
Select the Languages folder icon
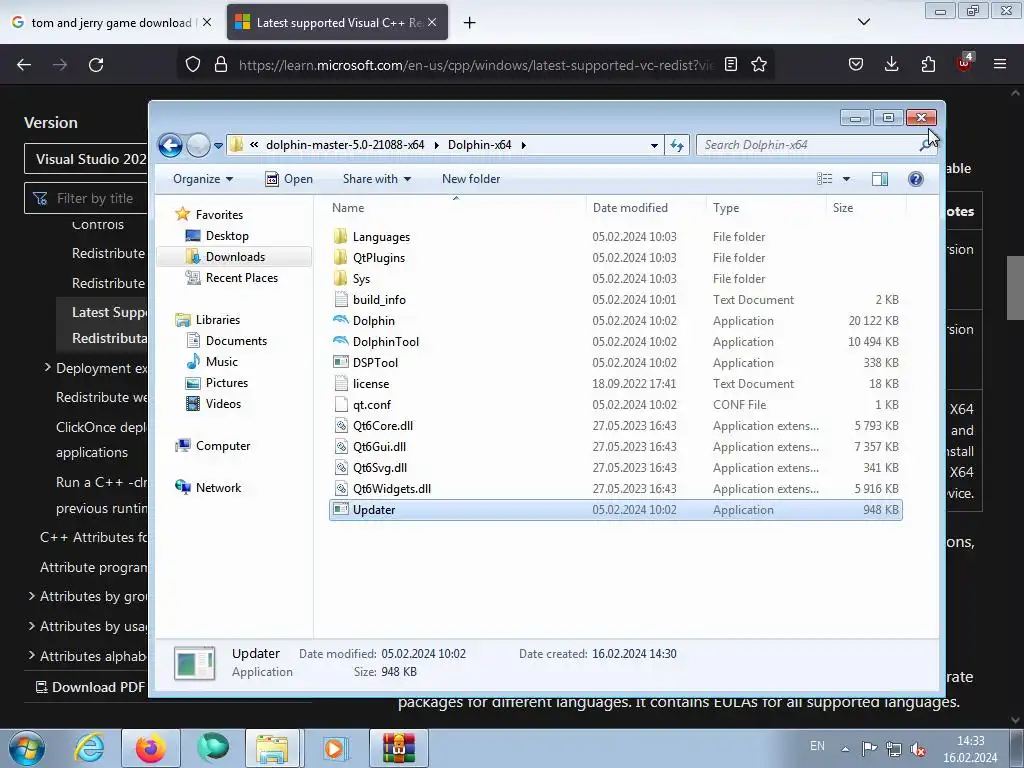coord(340,236)
